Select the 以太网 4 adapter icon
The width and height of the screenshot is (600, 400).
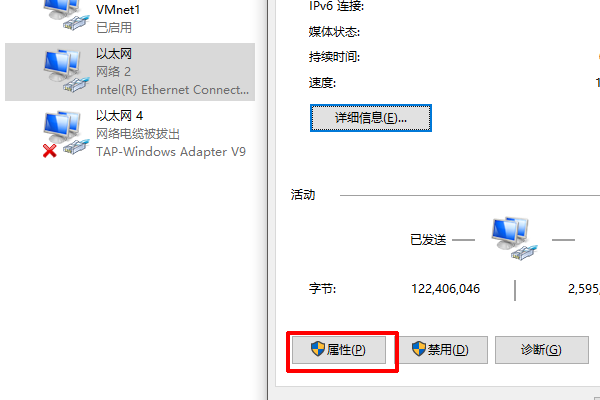(x=66, y=133)
